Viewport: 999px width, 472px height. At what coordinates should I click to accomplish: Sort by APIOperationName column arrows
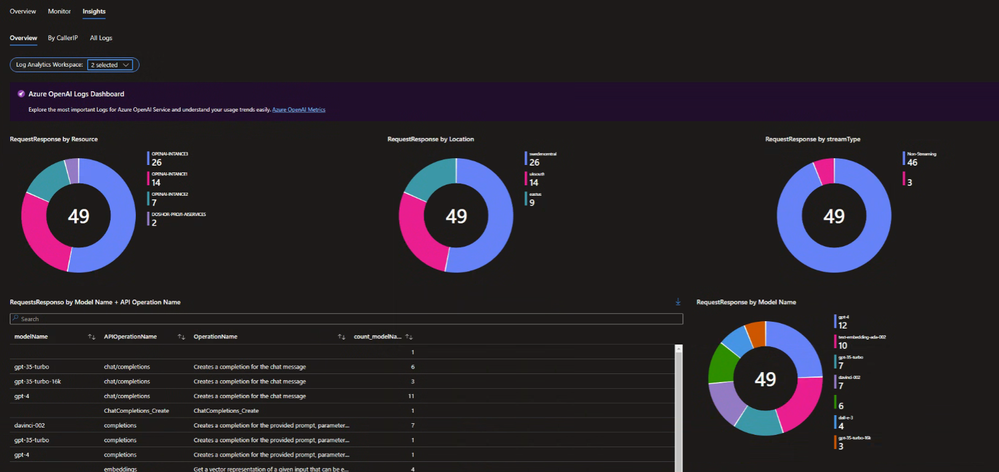[181, 336]
